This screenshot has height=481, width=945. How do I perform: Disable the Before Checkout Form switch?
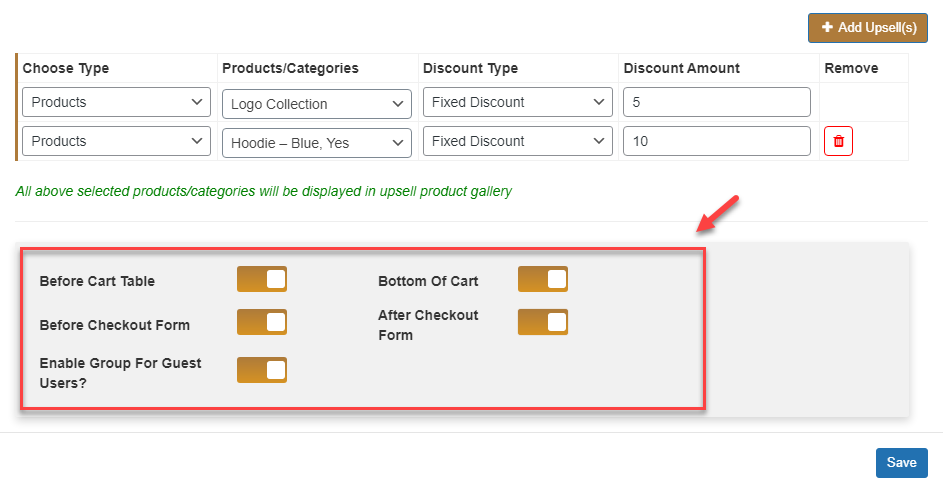(x=262, y=322)
